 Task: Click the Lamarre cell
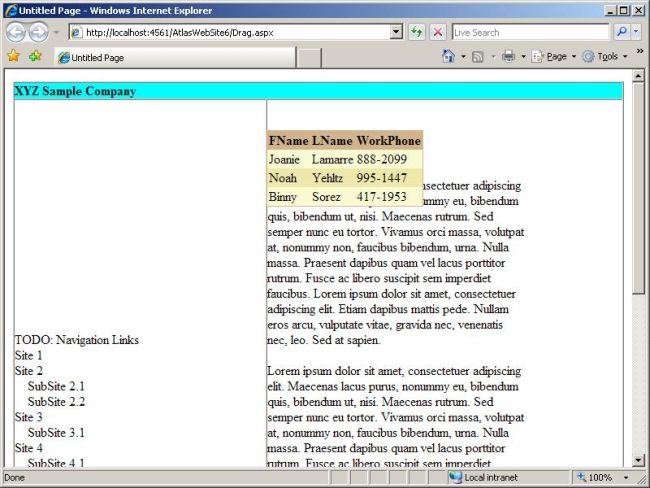(332, 159)
